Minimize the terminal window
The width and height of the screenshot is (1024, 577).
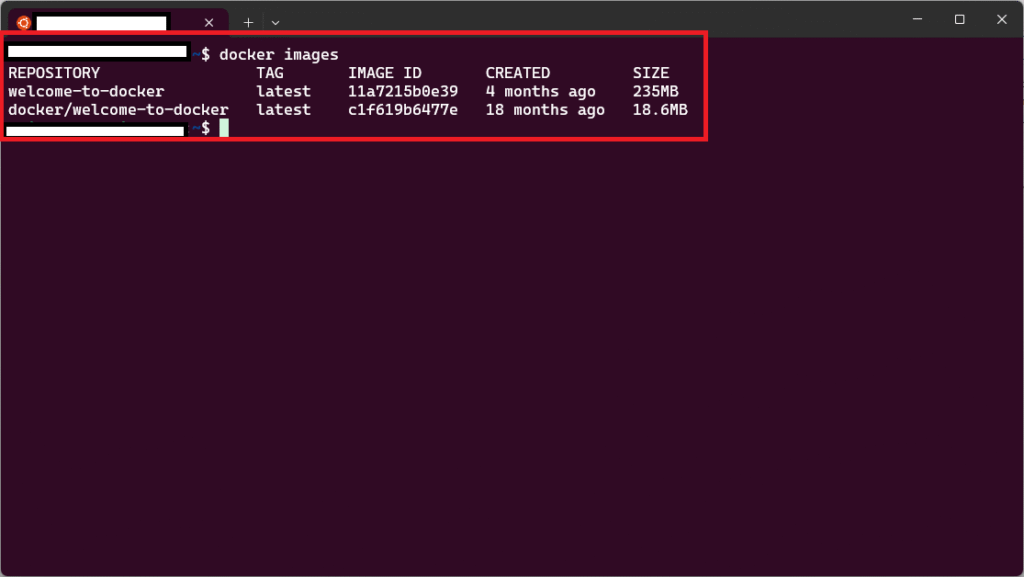click(918, 20)
